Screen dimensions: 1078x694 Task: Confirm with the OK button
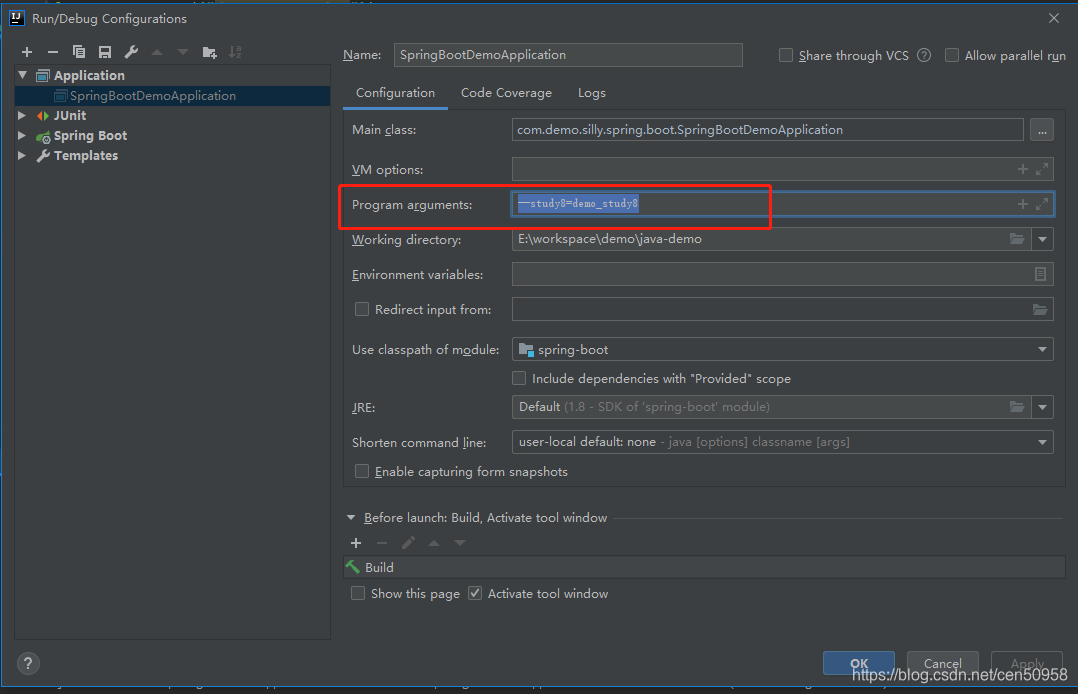tap(859, 663)
